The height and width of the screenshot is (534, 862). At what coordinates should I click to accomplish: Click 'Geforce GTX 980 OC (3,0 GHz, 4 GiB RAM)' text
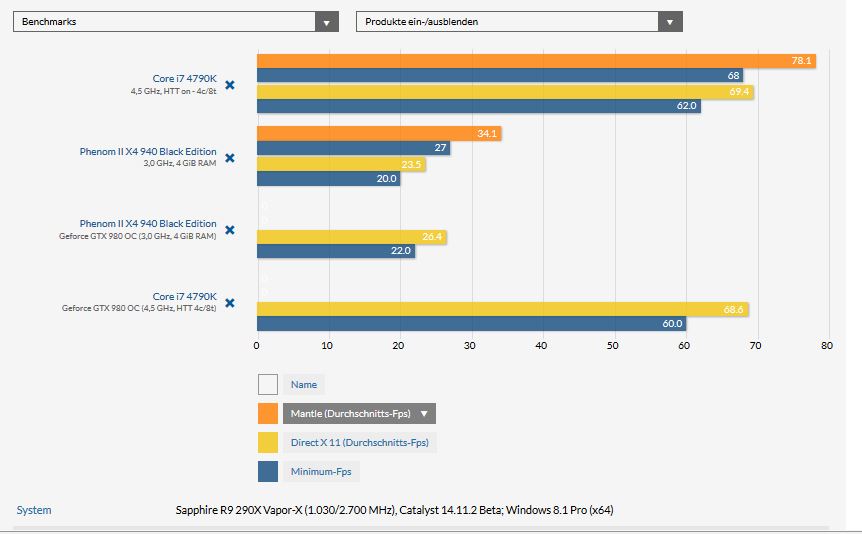[x=137, y=236]
